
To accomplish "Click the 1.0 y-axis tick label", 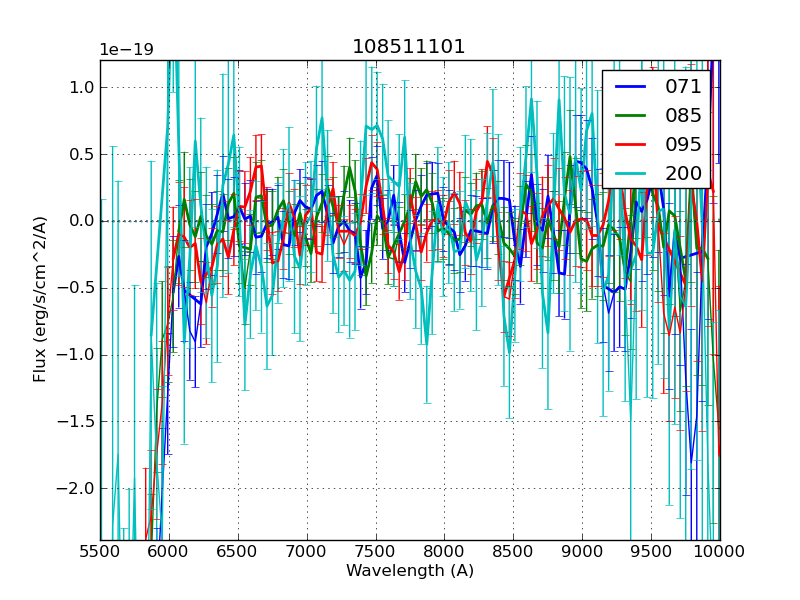I will point(81,87).
